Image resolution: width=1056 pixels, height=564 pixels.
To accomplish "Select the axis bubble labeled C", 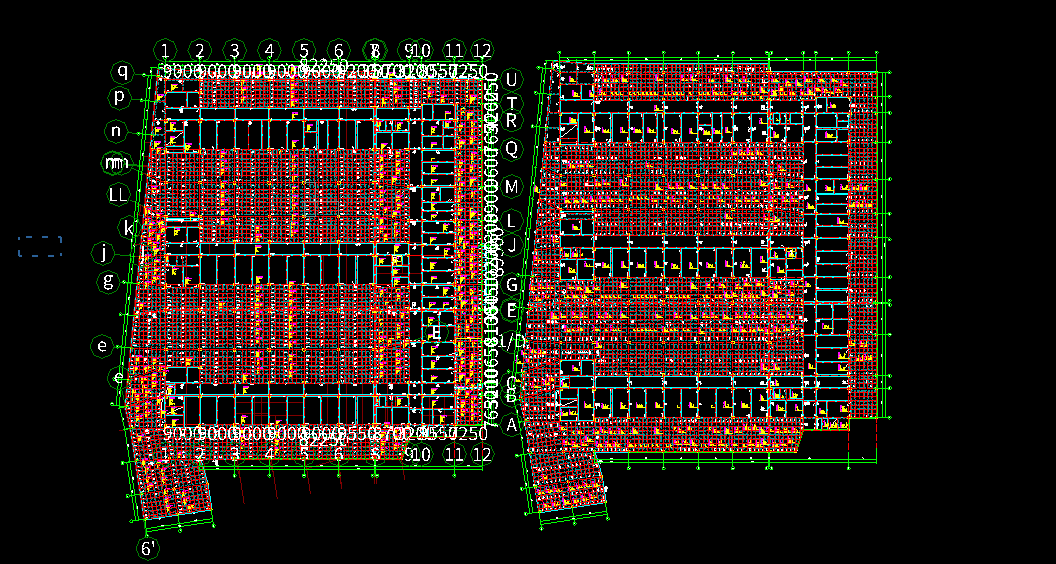I will point(511,383).
